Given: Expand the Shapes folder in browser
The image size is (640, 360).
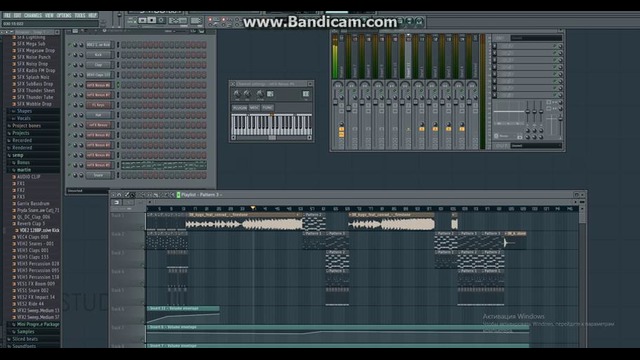Looking at the screenshot, I should coord(24,111).
